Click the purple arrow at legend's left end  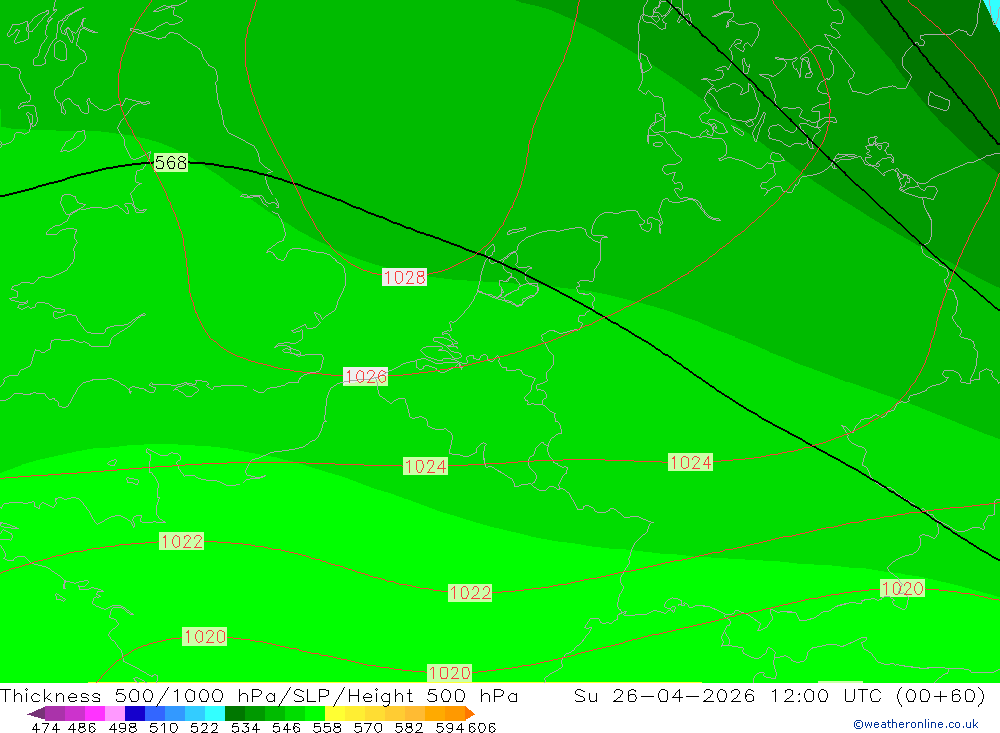tap(36, 713)
